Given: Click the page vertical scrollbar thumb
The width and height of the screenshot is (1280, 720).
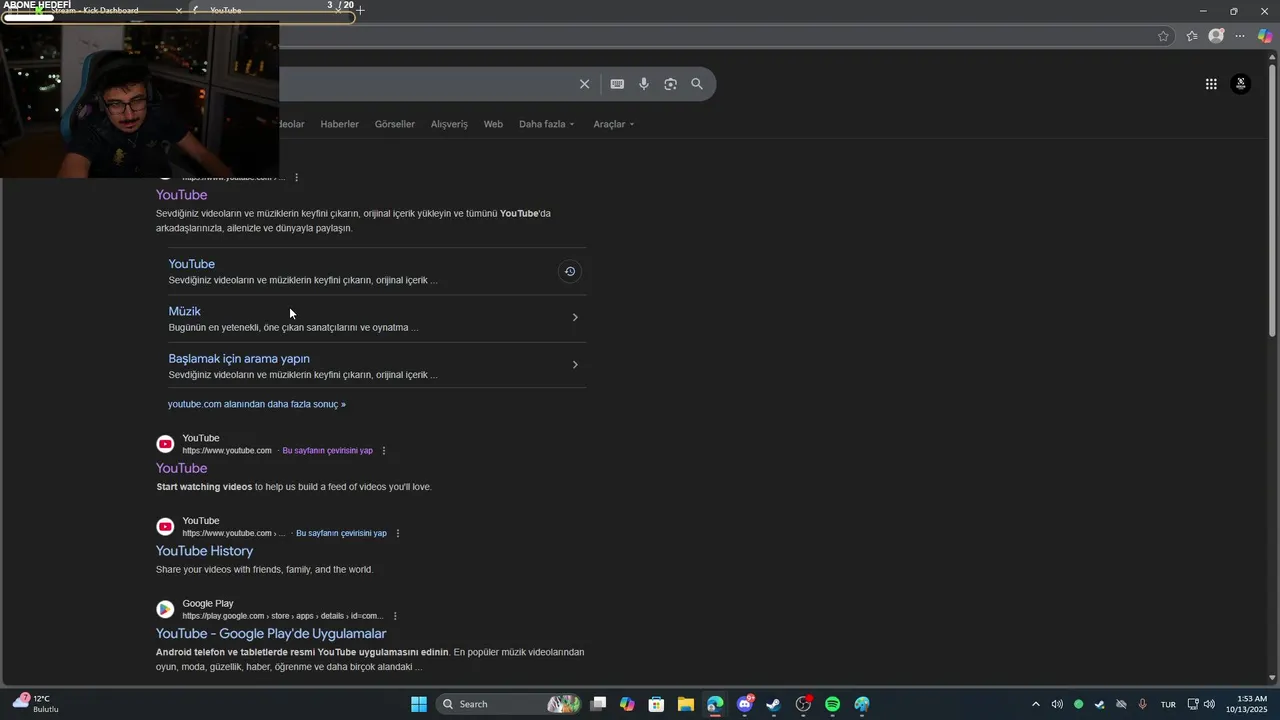Looking at the screenshot, I should tap(1273, 200).
